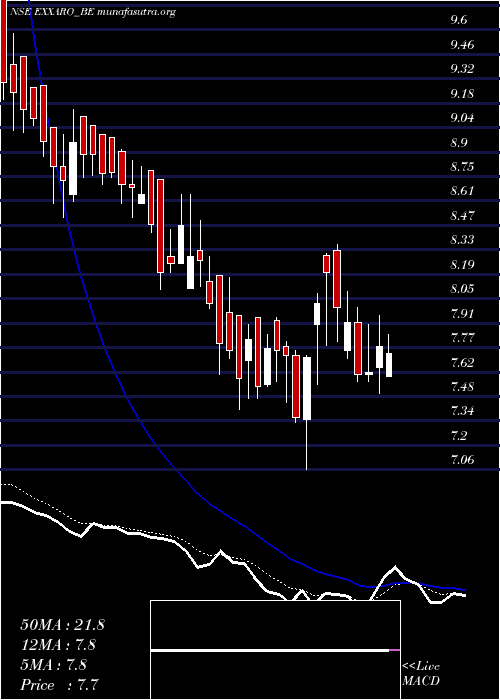Click the 8.19 price axis label
The width and height of the screenshot is (500, 700).
[x=462, y=264]
